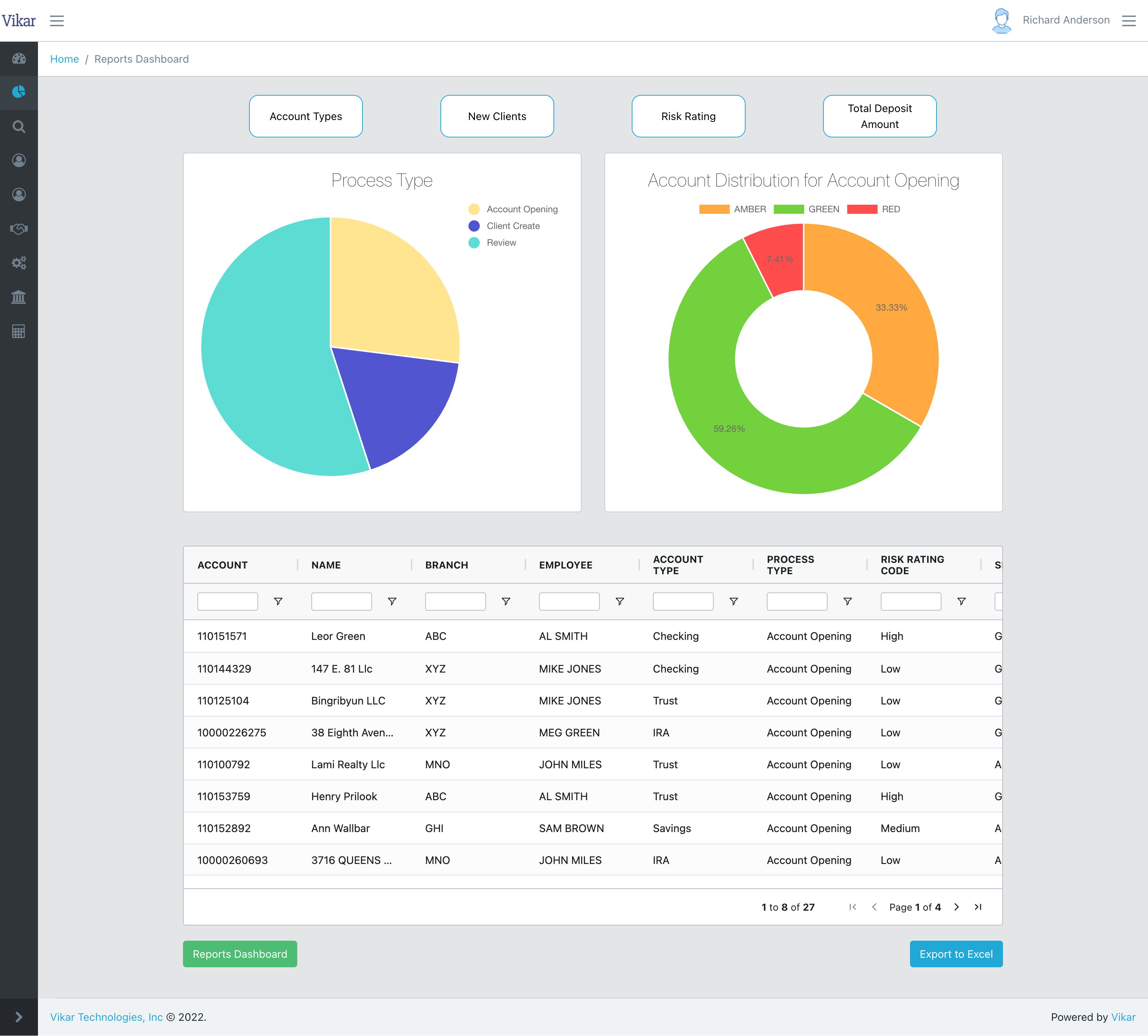The width and height of the screenshot is (1148, 1036).
Task: Click the green Reports Dashboard button
Action: 240,954
